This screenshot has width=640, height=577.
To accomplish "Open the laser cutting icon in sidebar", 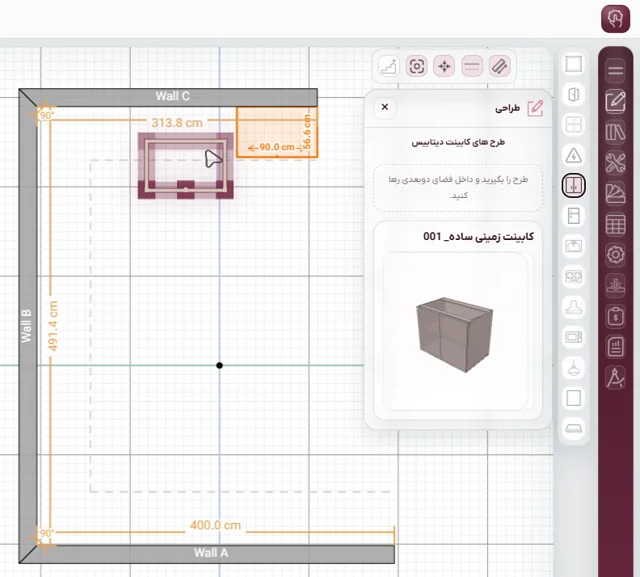I will (615, 286).
